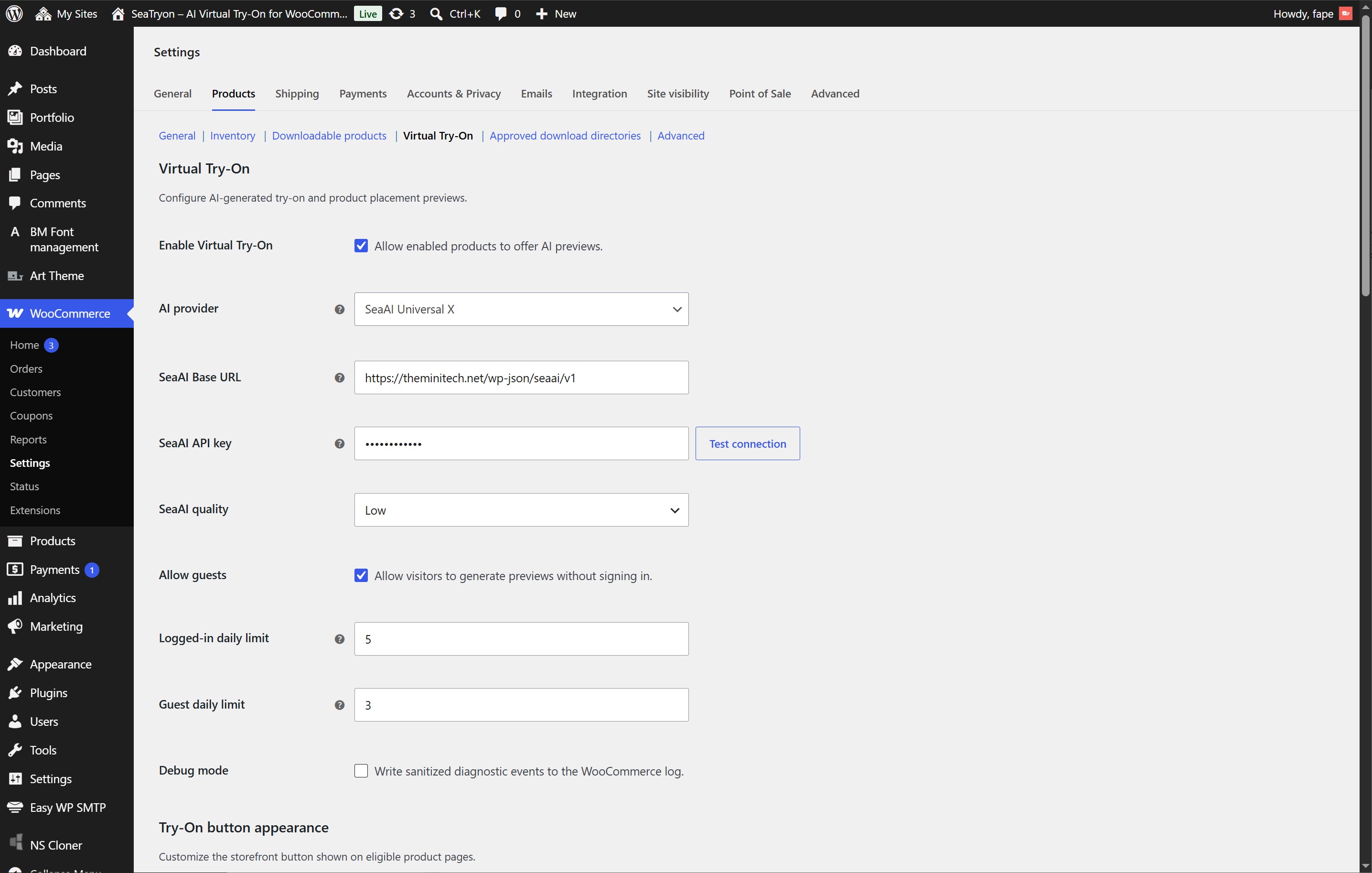
Task: Open the Inventory subsection link
Action: (233, 136)
